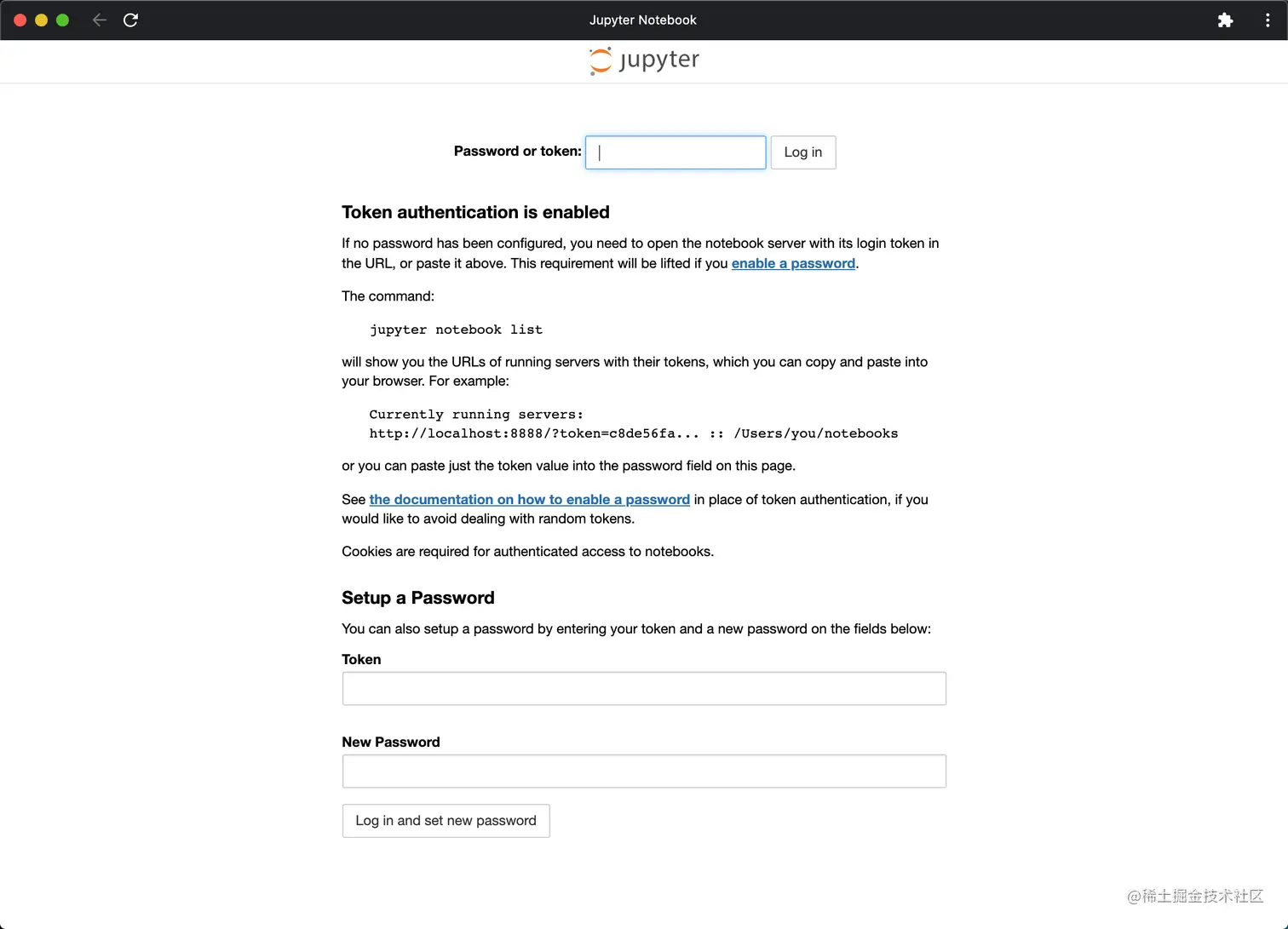Viewport: 1288px width, 929px height.
Task: Reload the page with the refresh icon
Action: pos(130,20)
